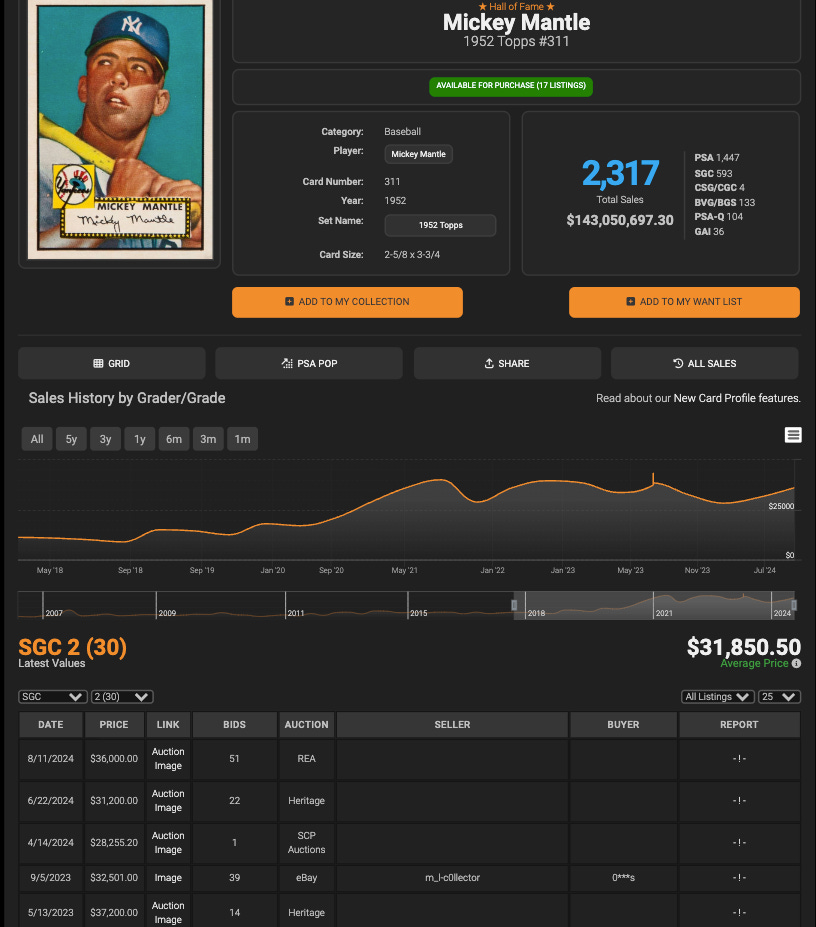Open the 2 (30) grade dropdown
This screenshot has height=927, width=816.
(122, 697)
